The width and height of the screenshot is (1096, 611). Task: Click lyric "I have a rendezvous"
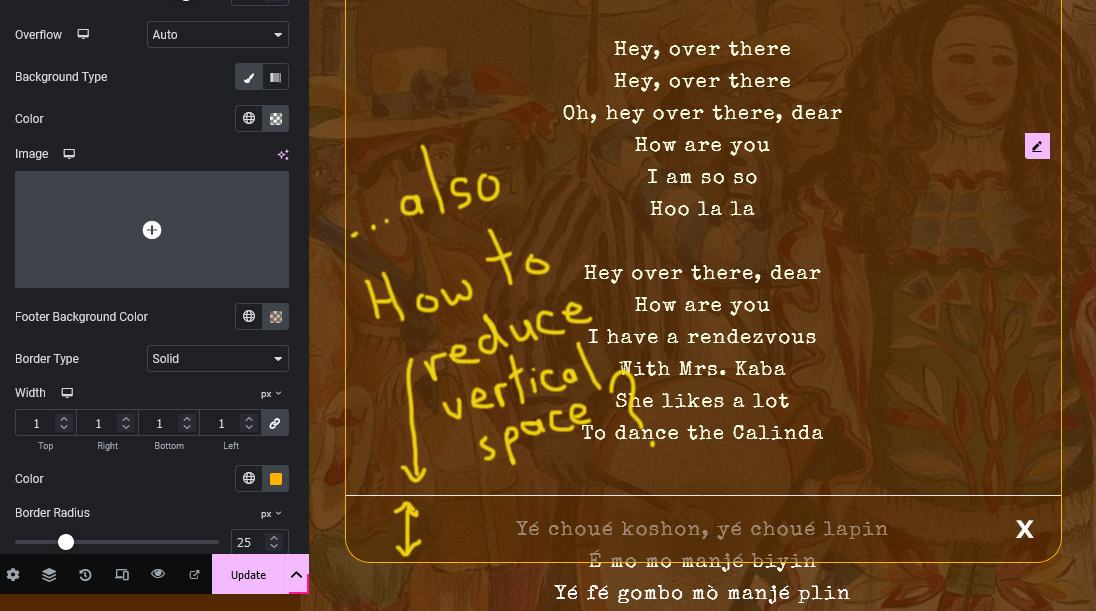point(702,337)
